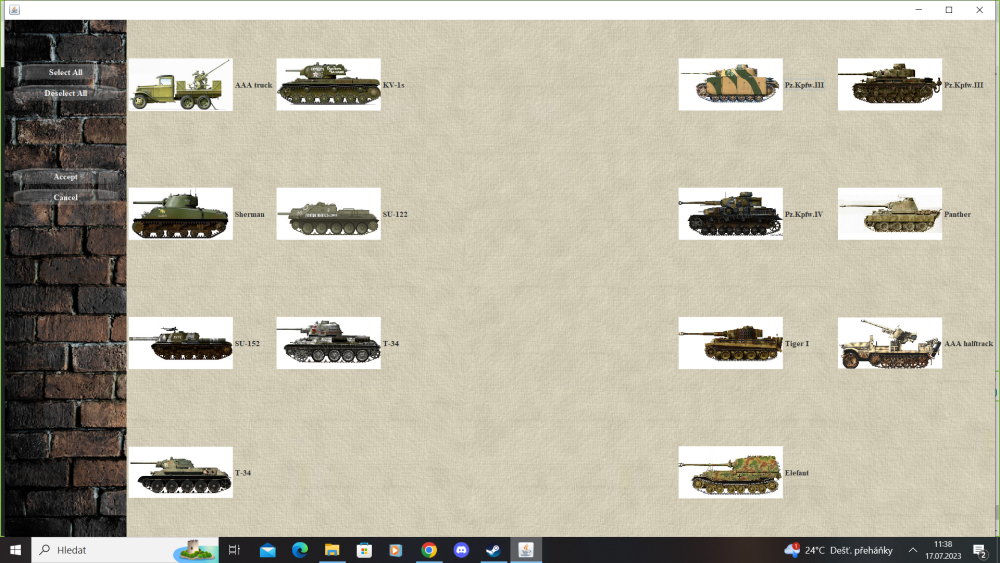Open Task View from the taskbar
Image resolution: width=1000 pixels, height=563 pixels.
[234, 550]
